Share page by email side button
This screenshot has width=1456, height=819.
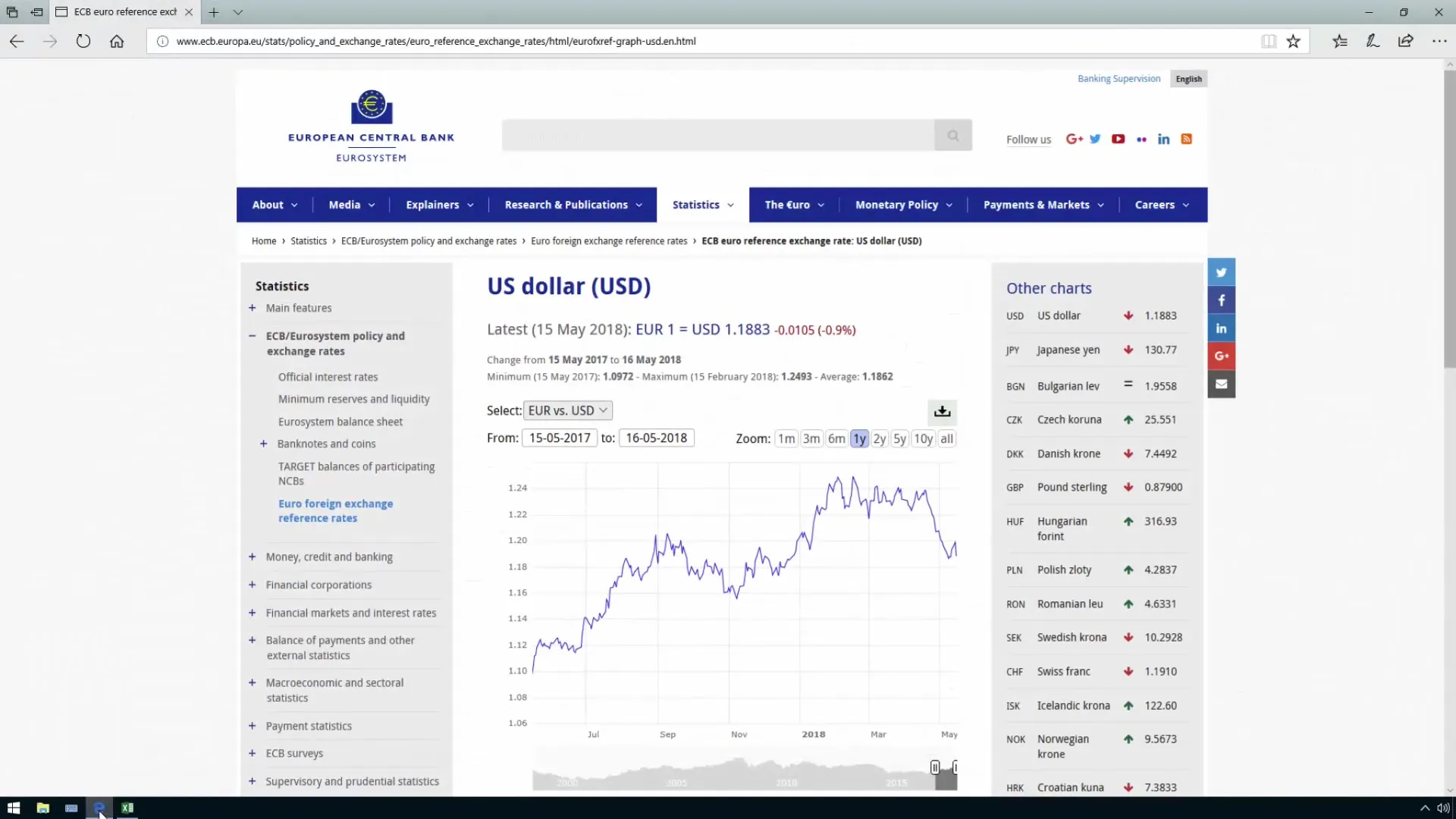[1221, 384]
